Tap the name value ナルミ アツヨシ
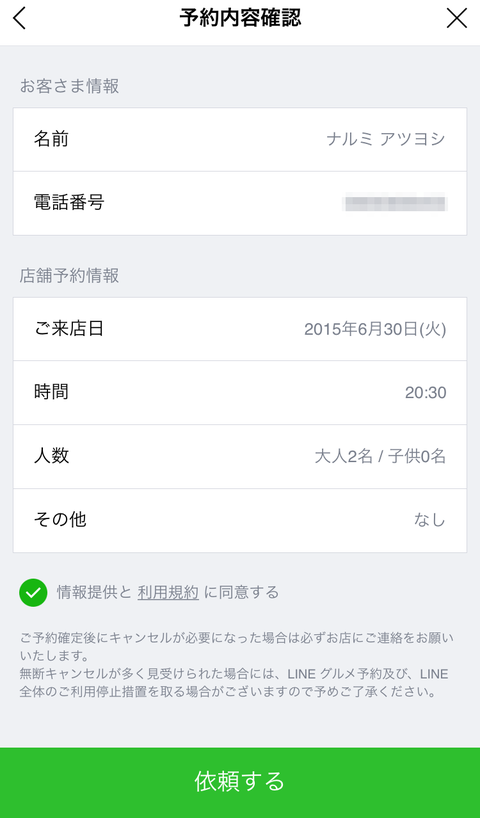 coord(386,139)
